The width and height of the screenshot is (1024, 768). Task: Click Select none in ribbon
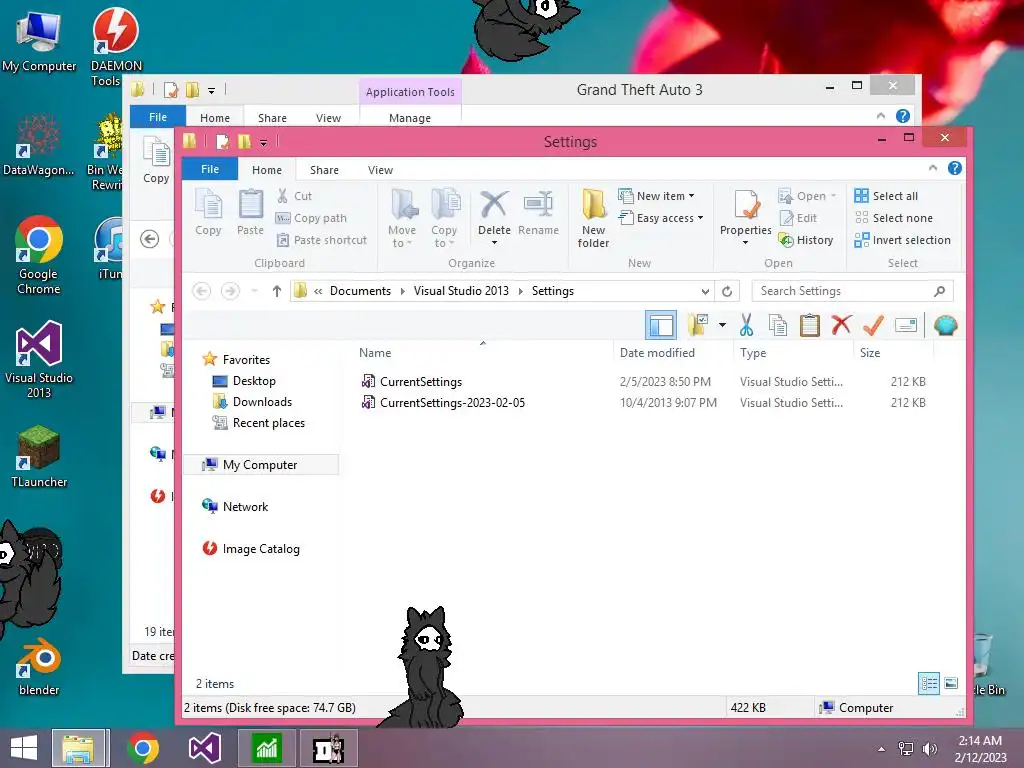pyautogui.click(x=893, y=218)
